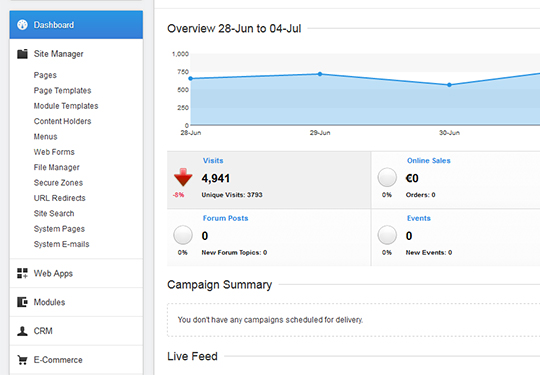Open the File Manager menu item
540x375 pixels.
(x=56, y=167)
